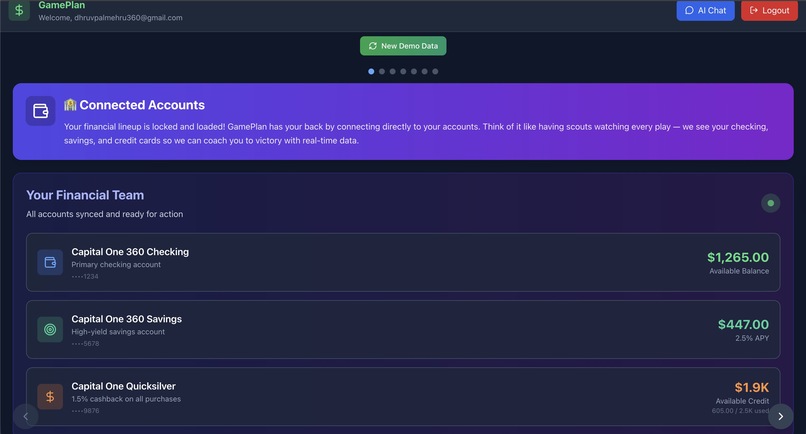Open the Capital One 360 Checking account row
Viewport: 806px width, 434px height.
(x=403, y=262)
